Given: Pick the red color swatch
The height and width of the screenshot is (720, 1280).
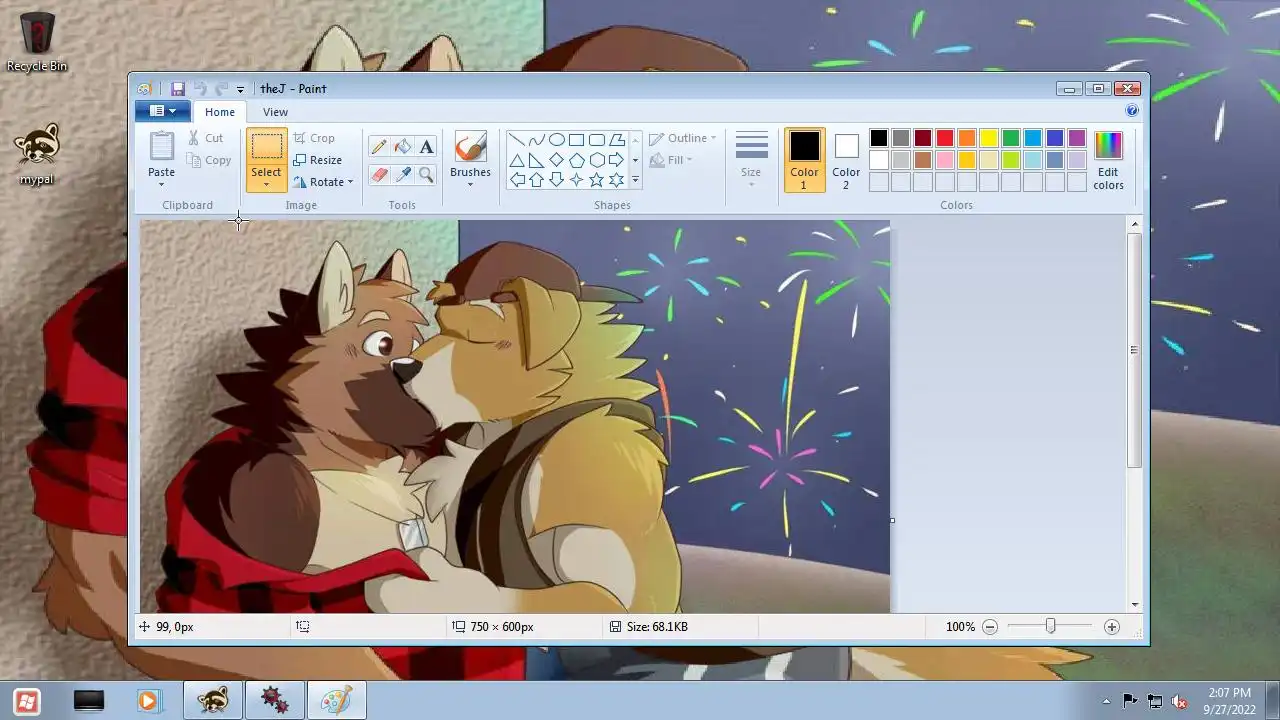Looking at the screenshot, I should click(945, 138).
